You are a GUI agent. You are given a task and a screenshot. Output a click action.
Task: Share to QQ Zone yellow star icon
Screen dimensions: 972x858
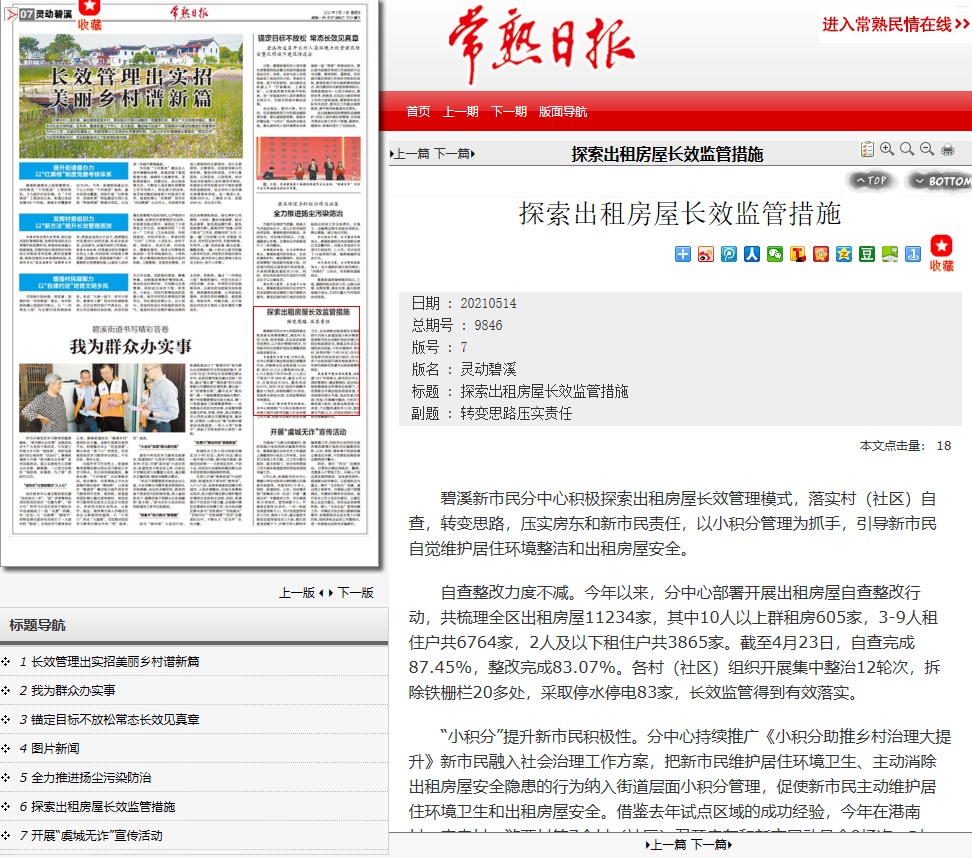point(844,254)
